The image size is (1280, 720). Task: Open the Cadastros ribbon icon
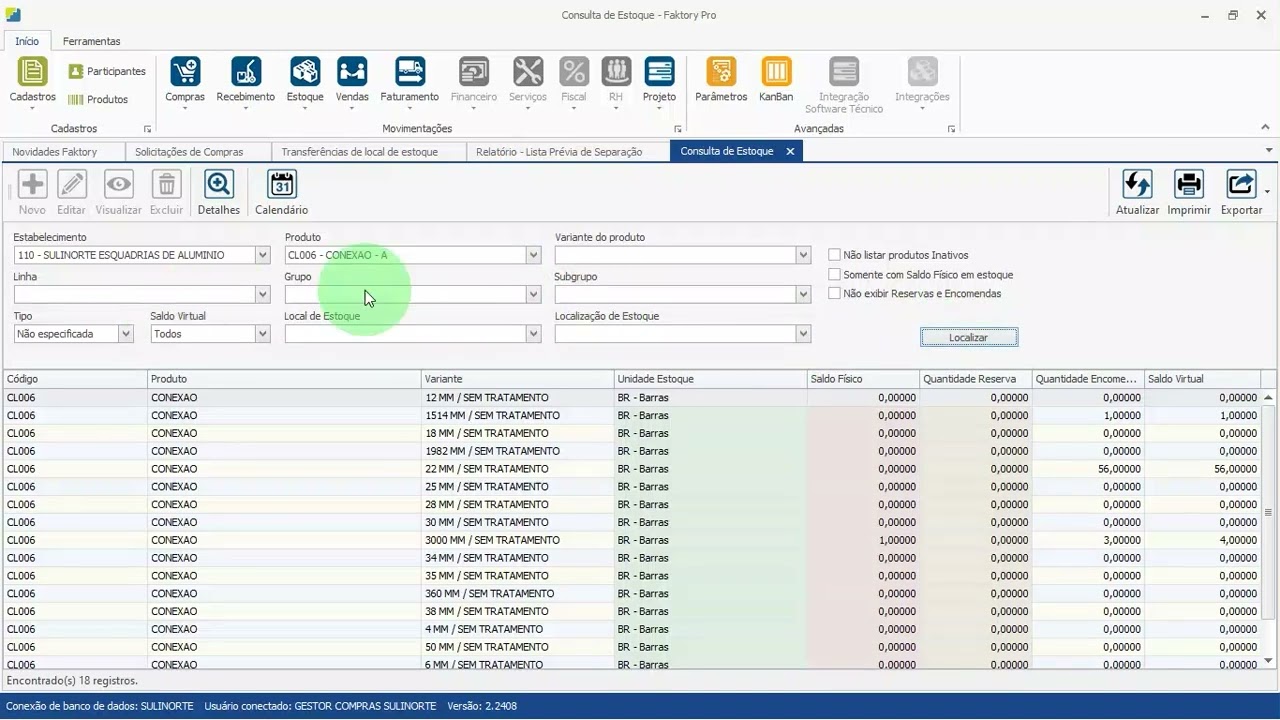tap(33, 72)
